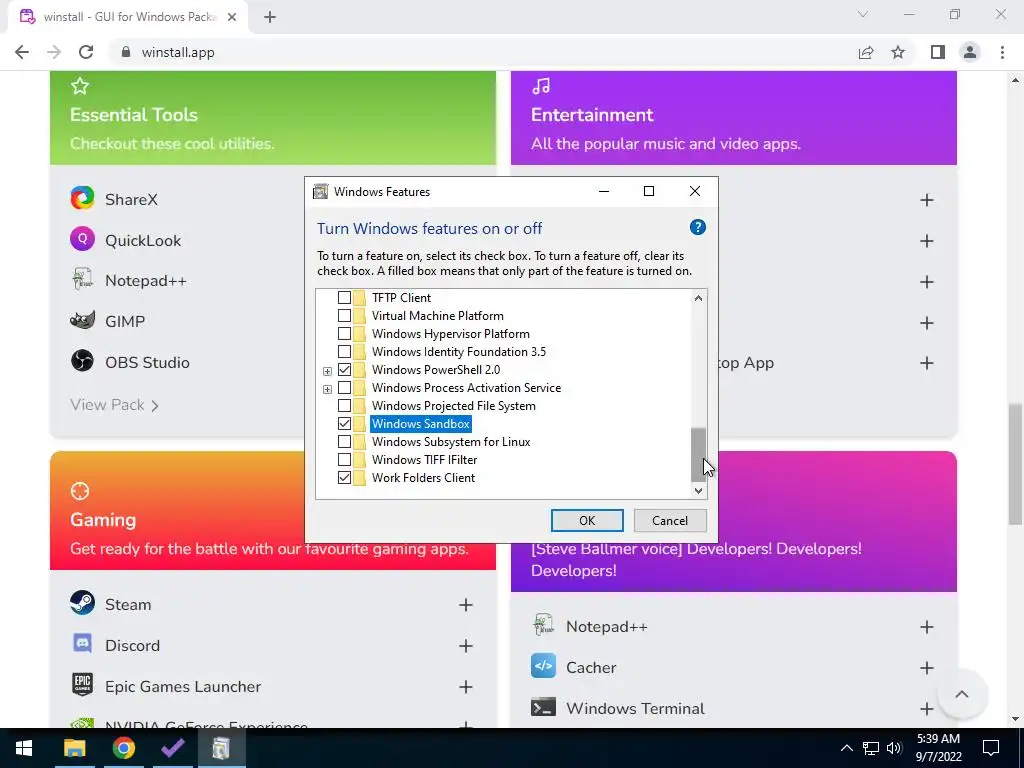Add Cacher with its plus icon

927,668
